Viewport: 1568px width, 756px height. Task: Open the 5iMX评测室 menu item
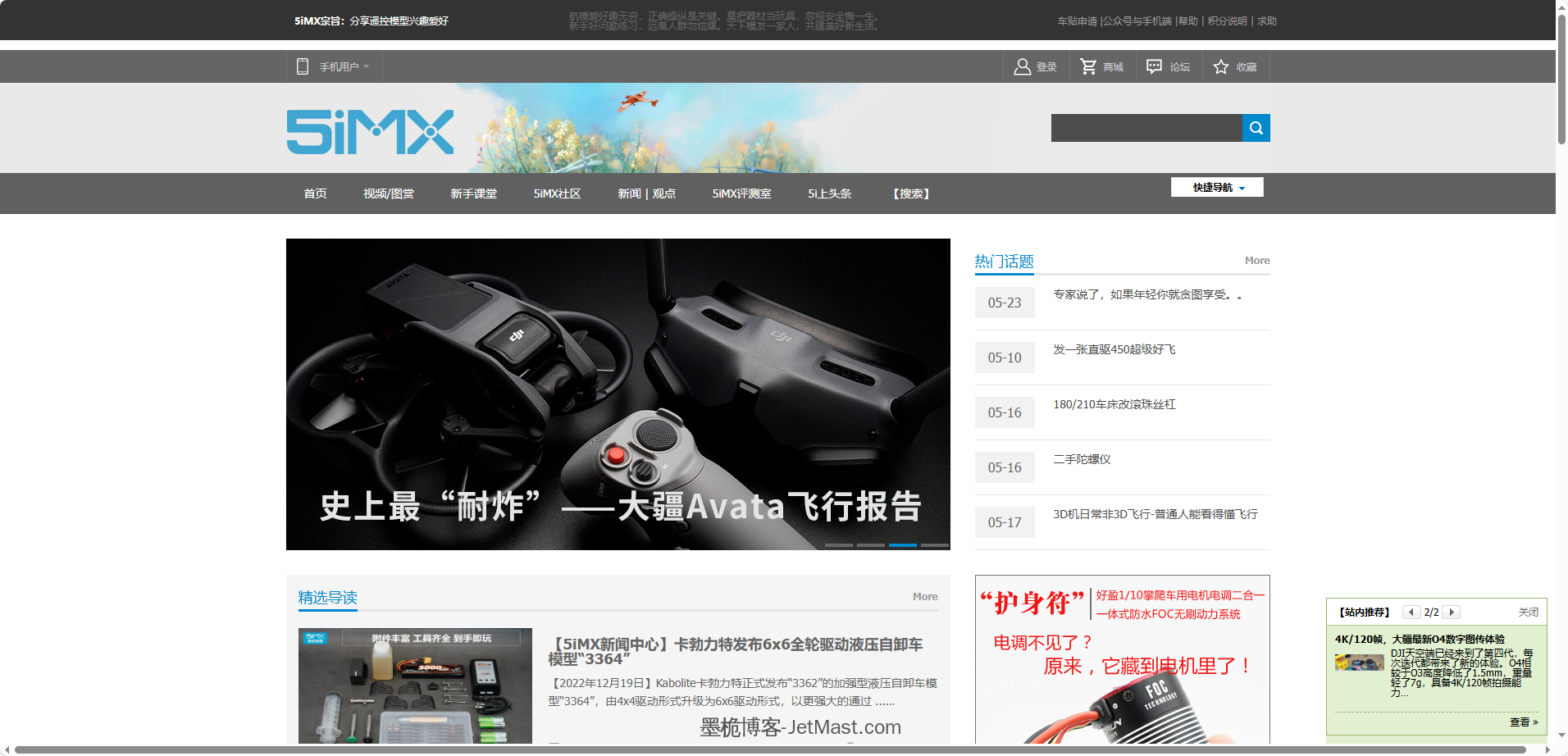(741, 194)
